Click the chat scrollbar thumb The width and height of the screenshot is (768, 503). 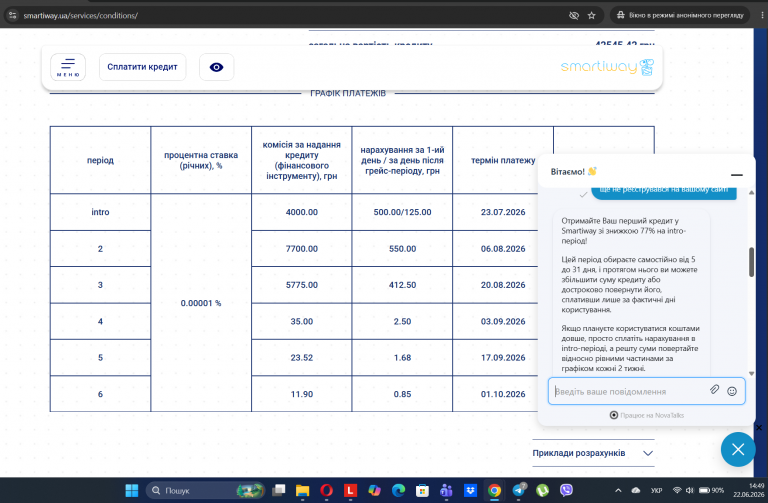click(751, 262)
